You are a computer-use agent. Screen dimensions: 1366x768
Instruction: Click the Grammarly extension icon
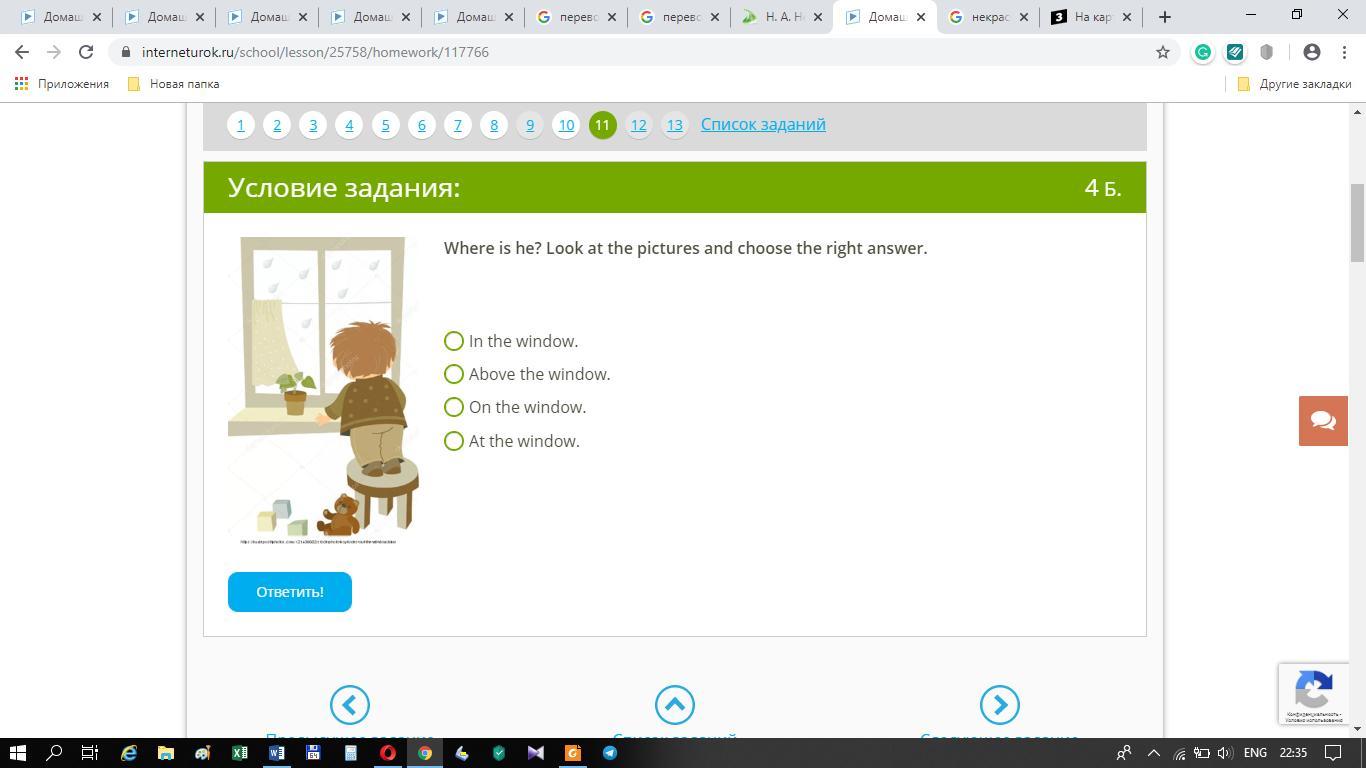click(1203, 52)
